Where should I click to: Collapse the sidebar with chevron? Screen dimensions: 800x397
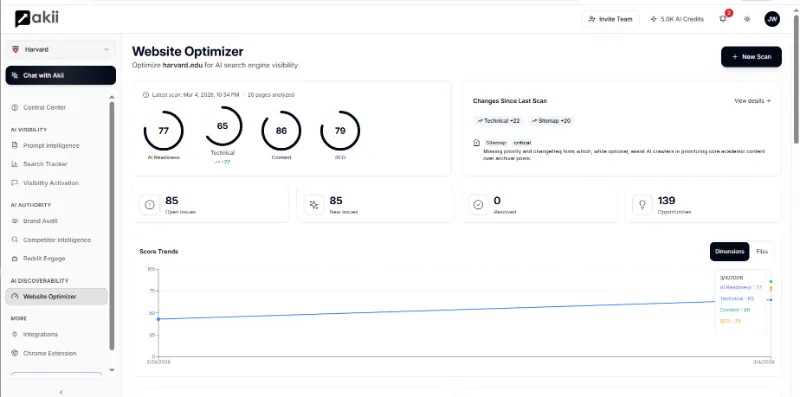61,392
